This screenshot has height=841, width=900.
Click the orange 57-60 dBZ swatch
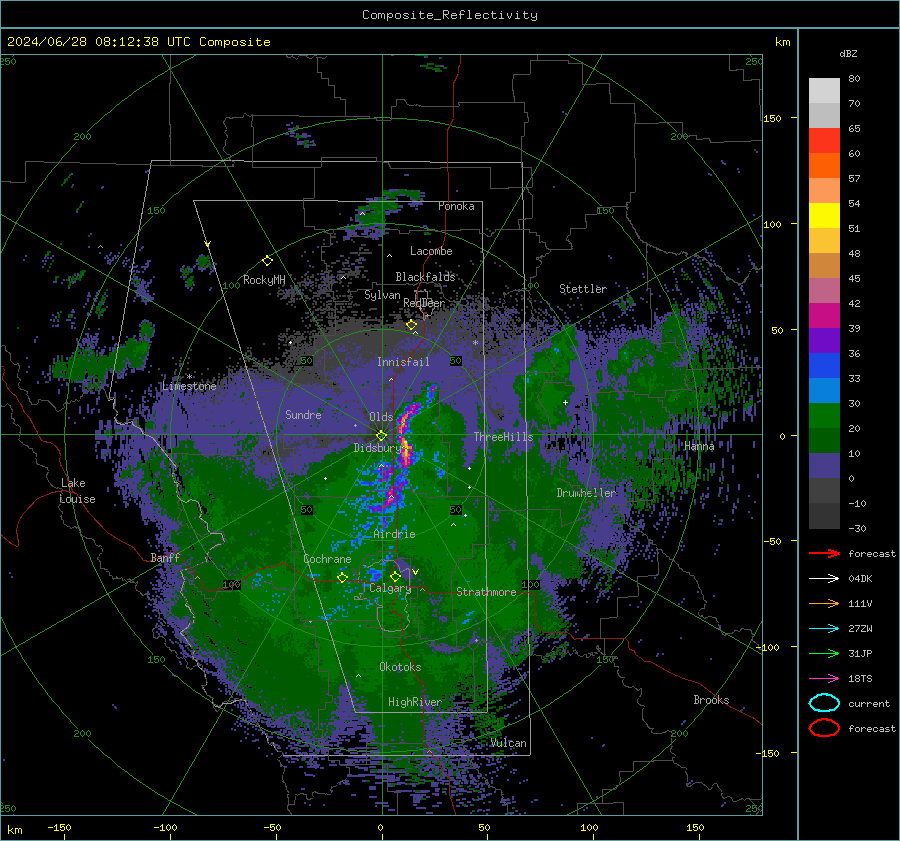(x=824, y=165)
